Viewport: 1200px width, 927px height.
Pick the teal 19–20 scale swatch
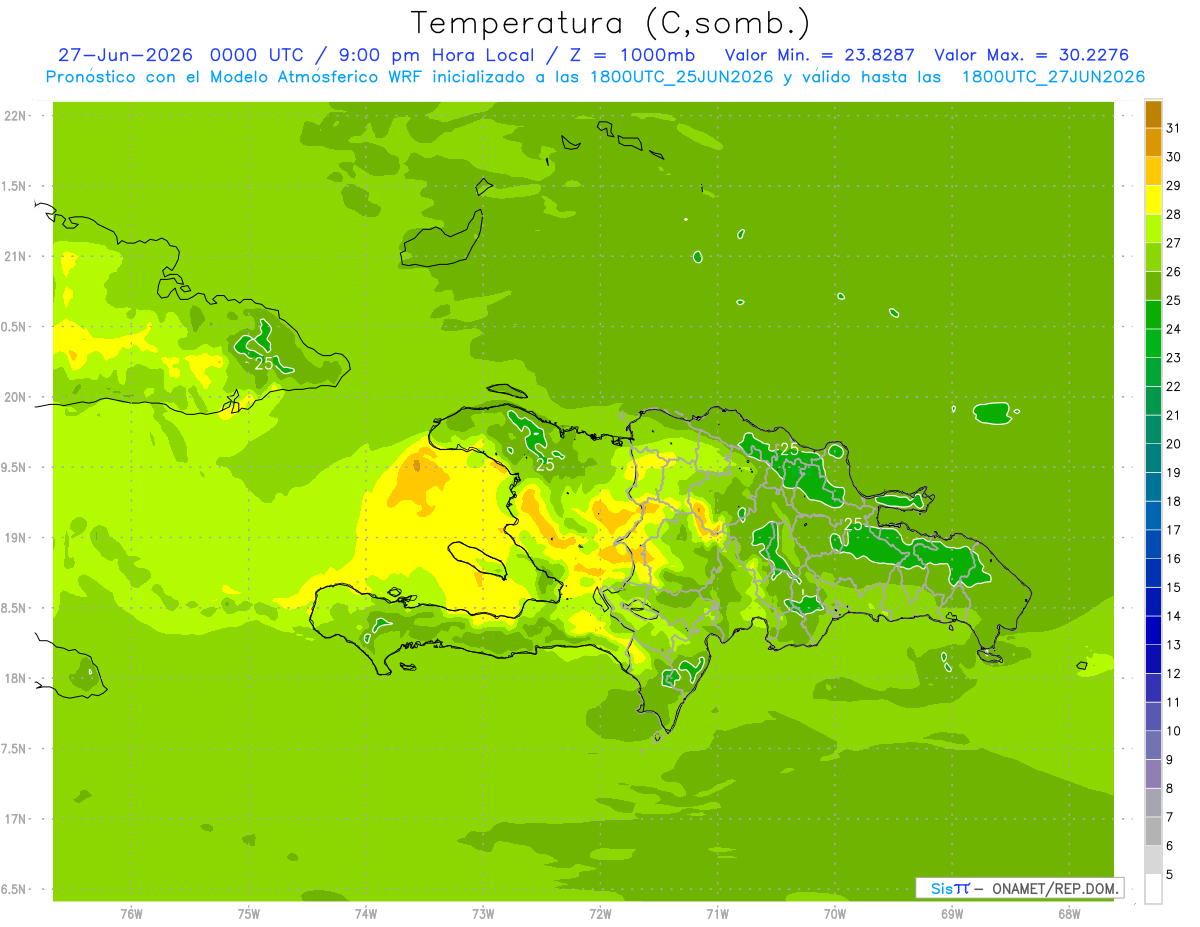[1153, 458]
